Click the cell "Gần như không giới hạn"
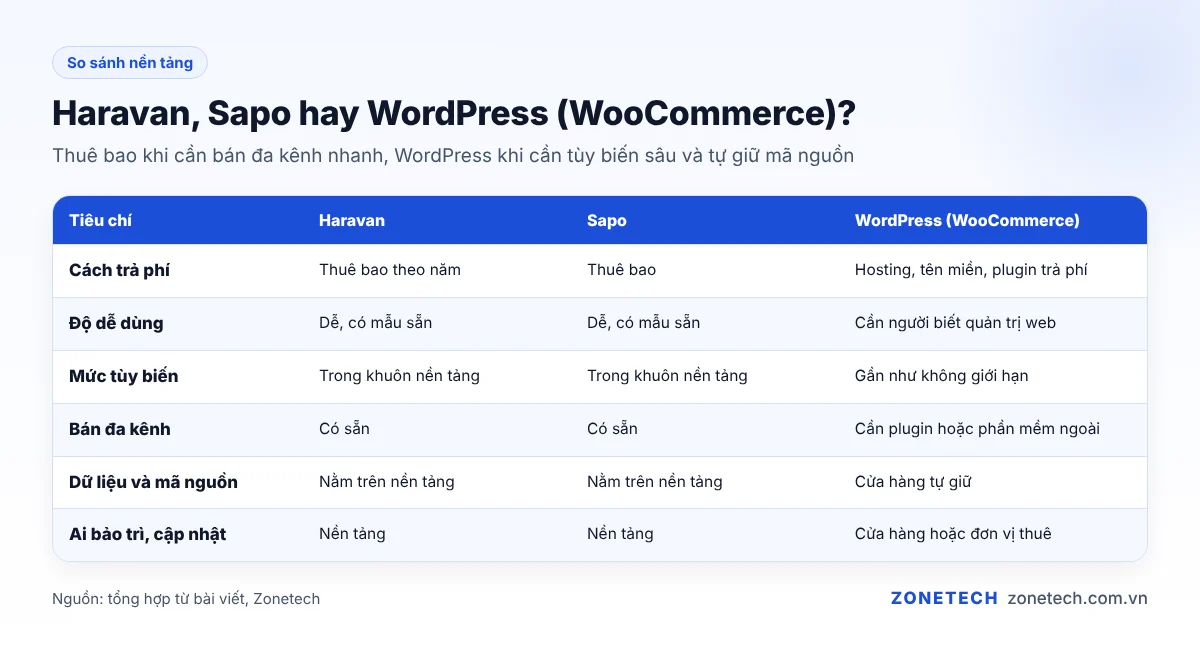1200x649 pixels. tap(942, 376)
